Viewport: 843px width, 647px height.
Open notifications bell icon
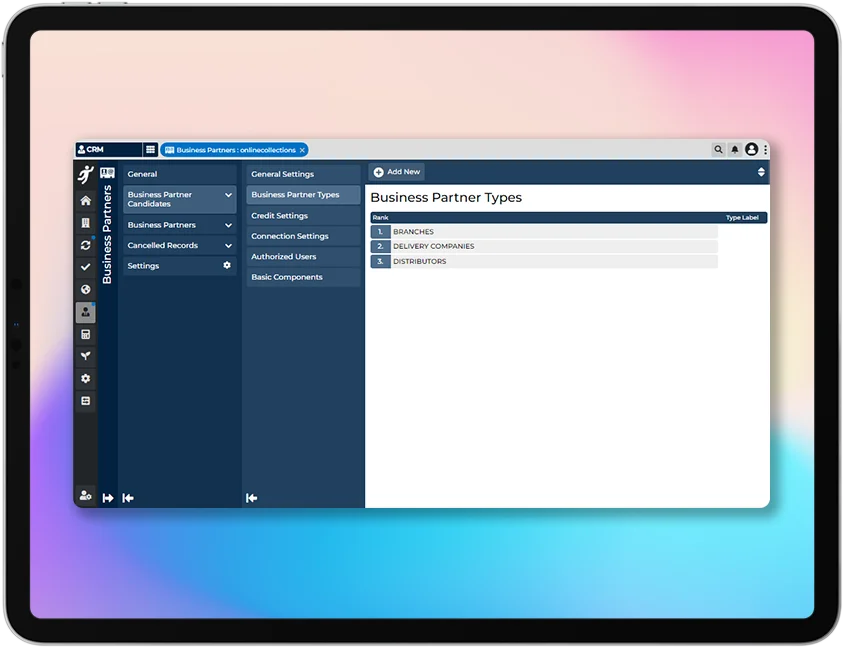pyautogui.click(x=735, y=150)
